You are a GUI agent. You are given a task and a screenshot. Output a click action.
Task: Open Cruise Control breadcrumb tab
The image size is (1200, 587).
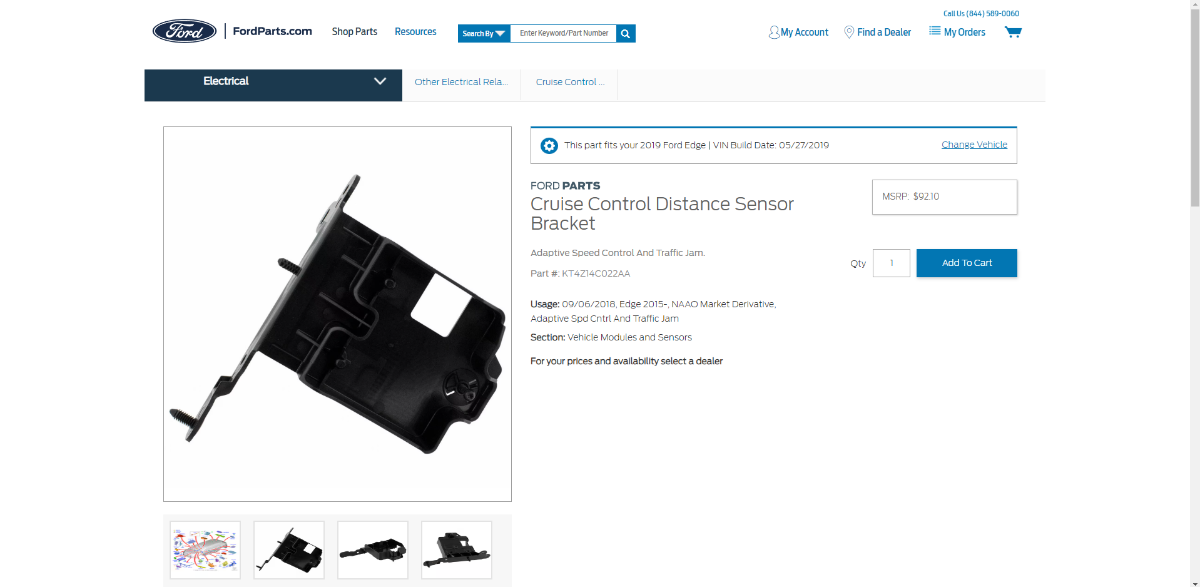coord(569,82)
